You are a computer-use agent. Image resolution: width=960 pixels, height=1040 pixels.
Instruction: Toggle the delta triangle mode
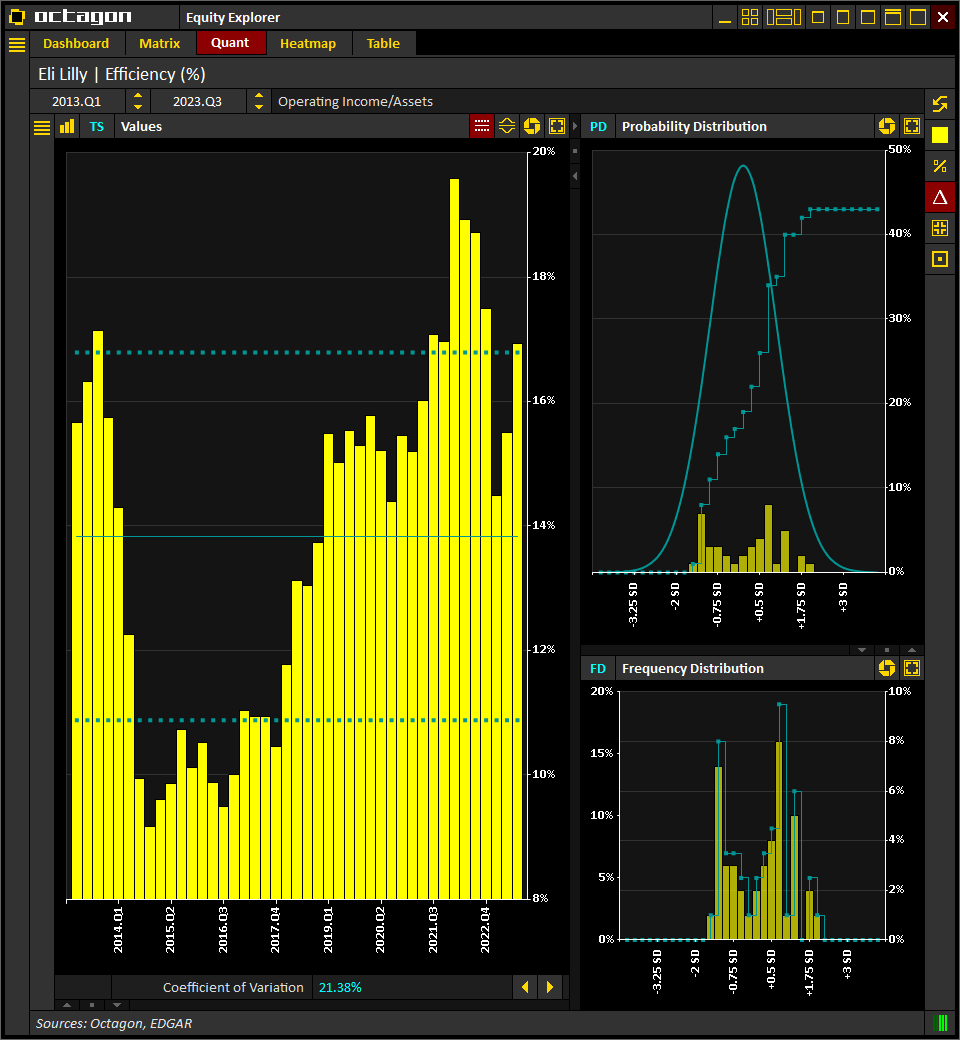940,197
